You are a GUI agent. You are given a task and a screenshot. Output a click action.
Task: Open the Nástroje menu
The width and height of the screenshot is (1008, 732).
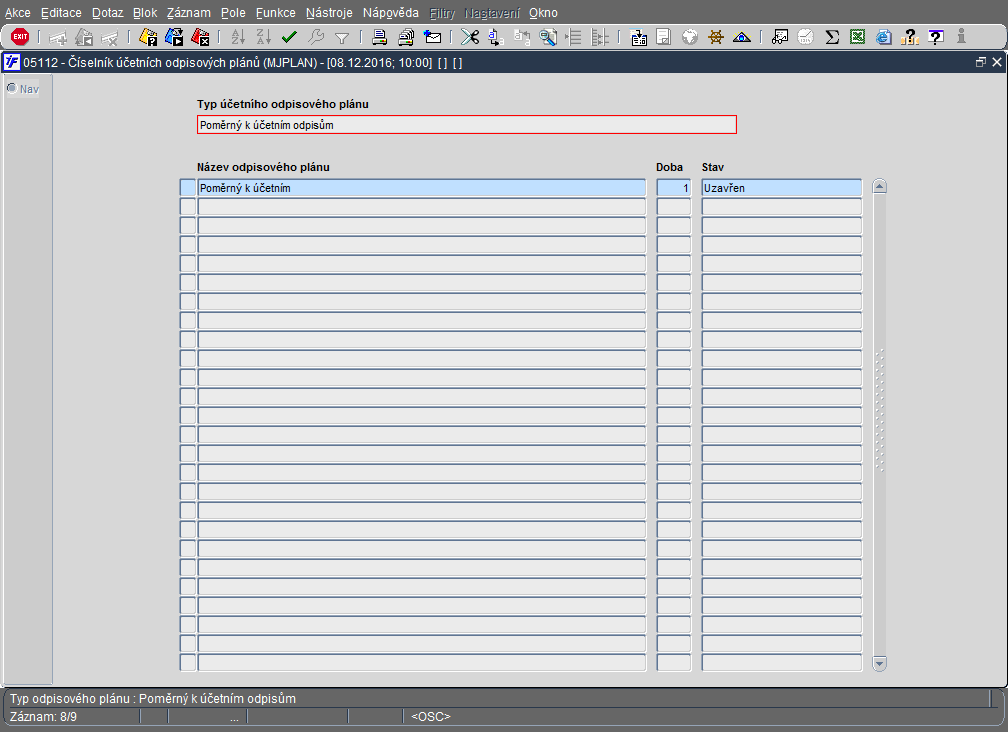click(329, 13)
